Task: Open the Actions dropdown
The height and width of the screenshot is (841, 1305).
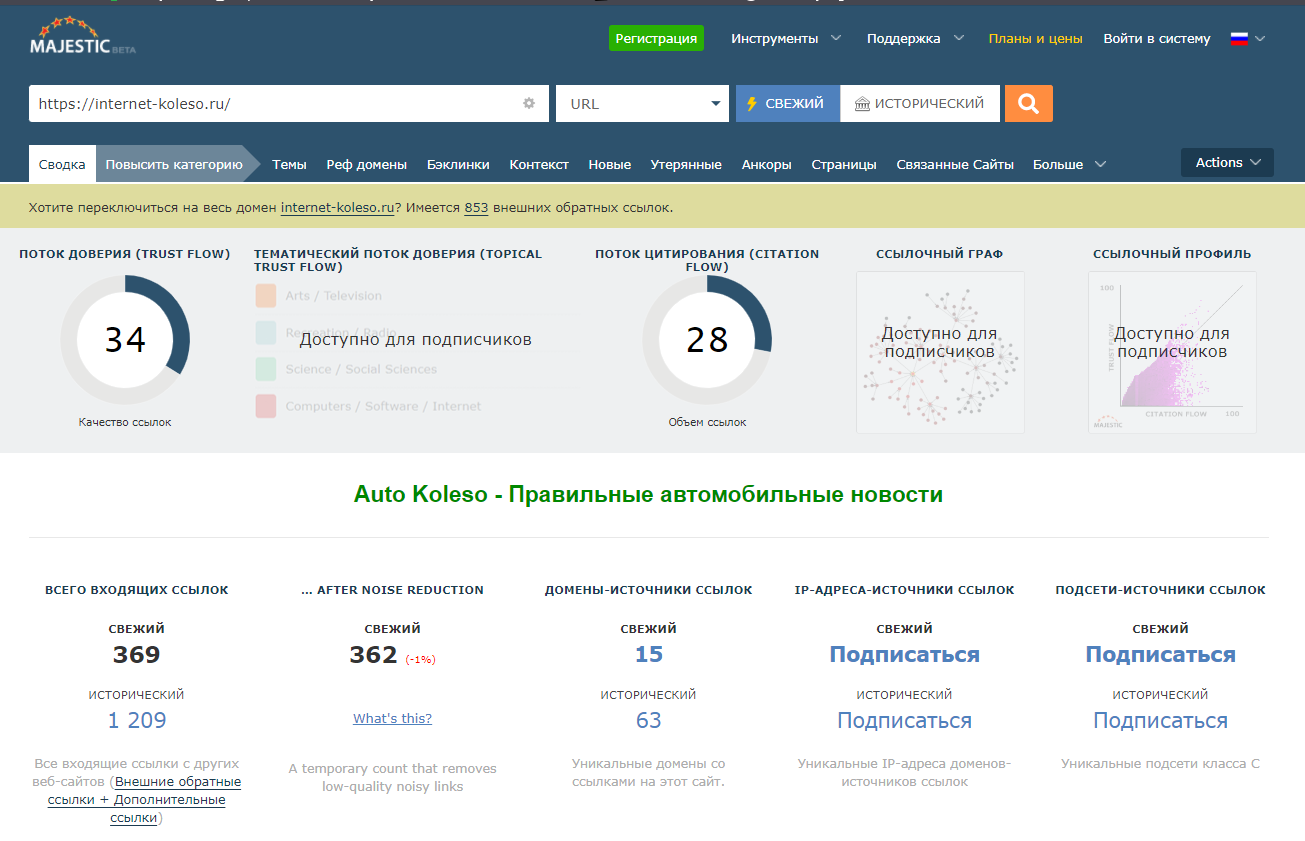Action: point(1227,163)
